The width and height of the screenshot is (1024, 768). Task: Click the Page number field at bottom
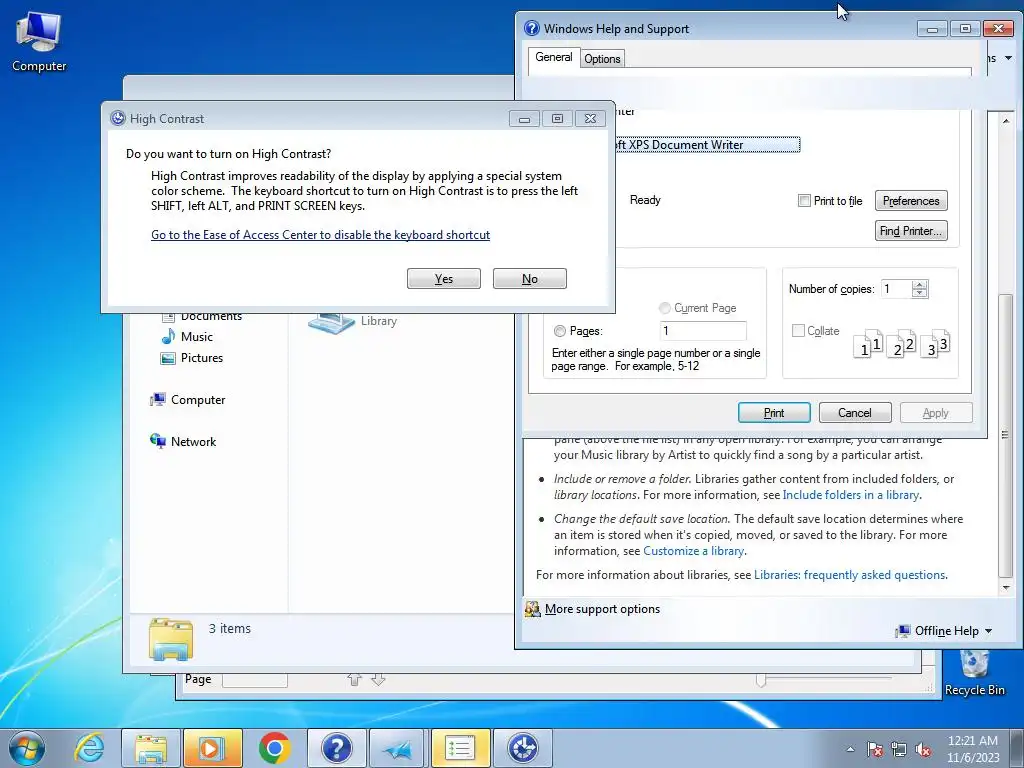(x=255, y=680)
